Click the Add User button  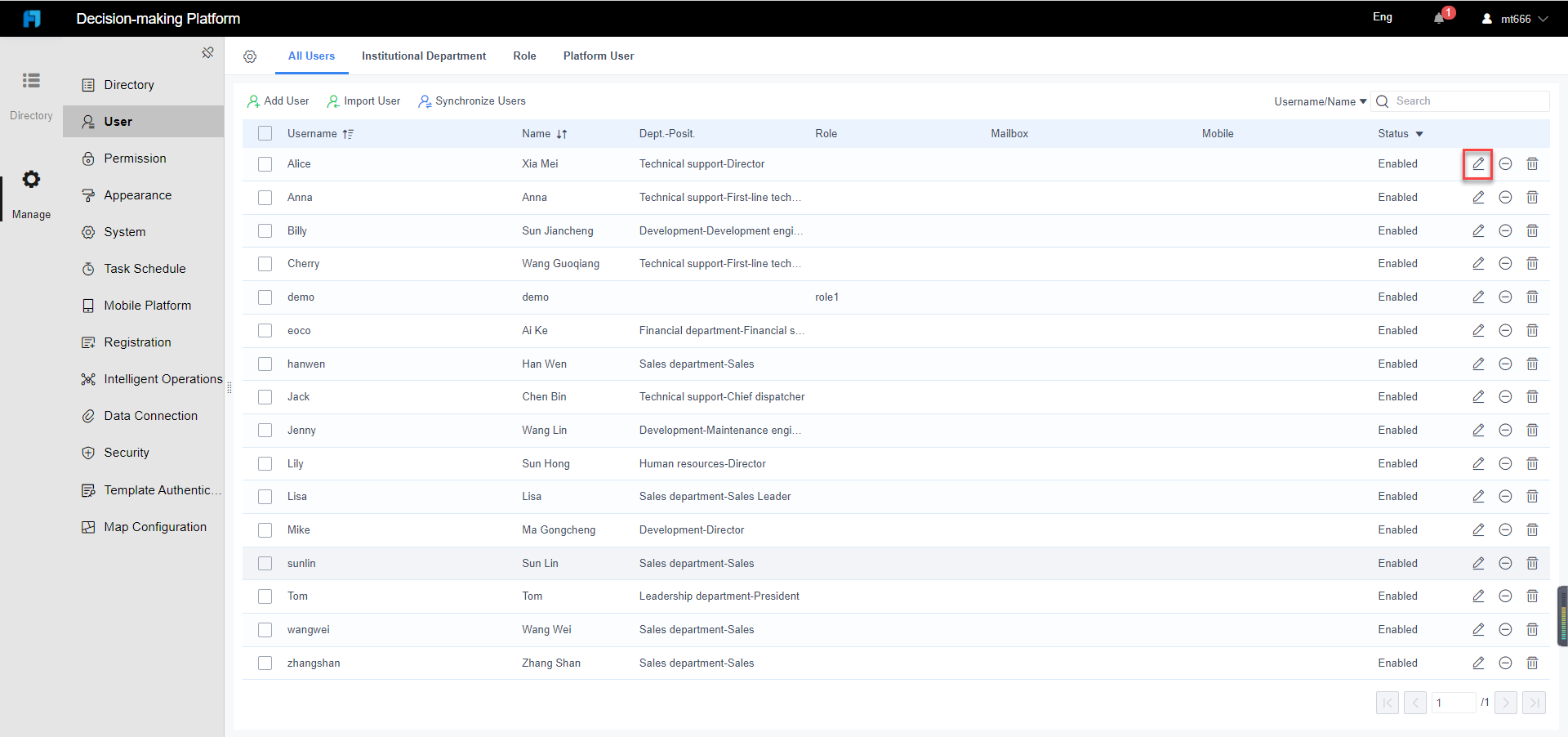click(x=278, y=100)
